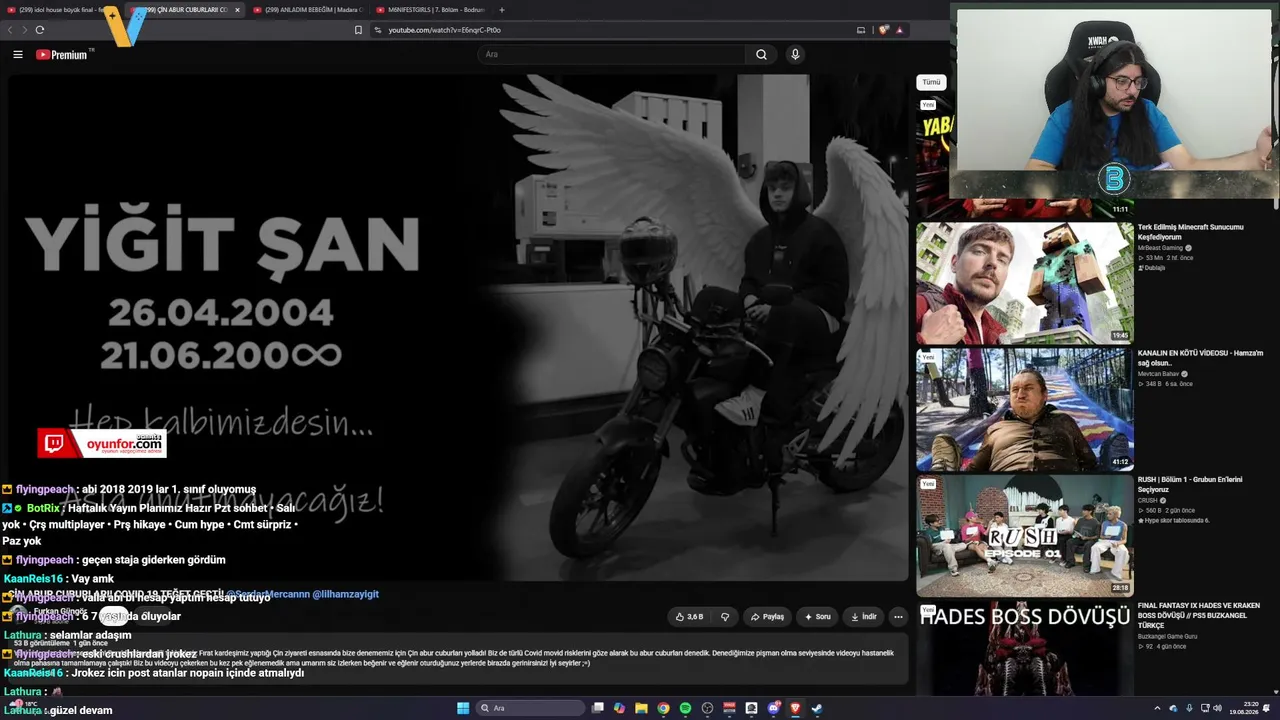Open a new browser tab
This screenshot has width=1280, height=720.
501,10
